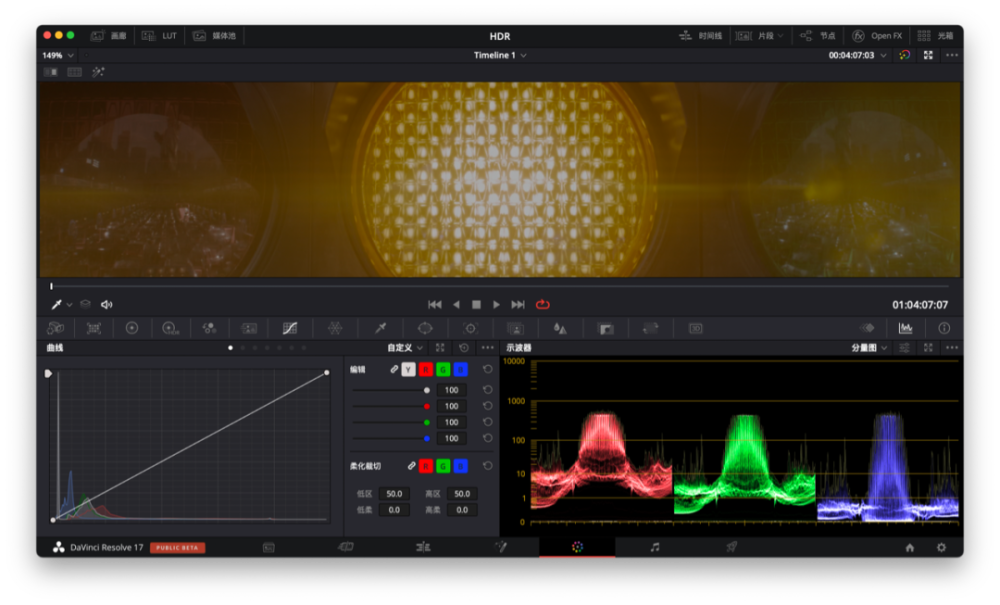Enable loop playback
This screenshot has width=1000, height=605.
click(543, 305)
